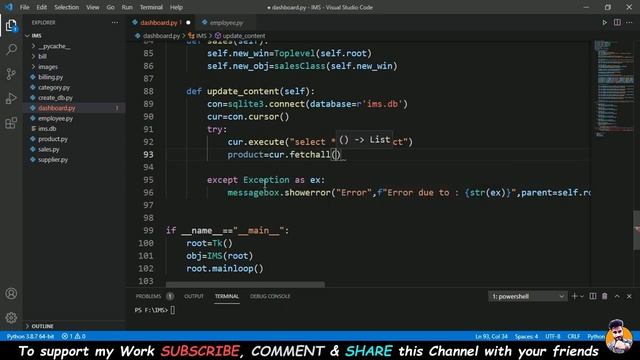
Task: Open the Accounts icon in activity bar
Action: click(x=11, y=293)
